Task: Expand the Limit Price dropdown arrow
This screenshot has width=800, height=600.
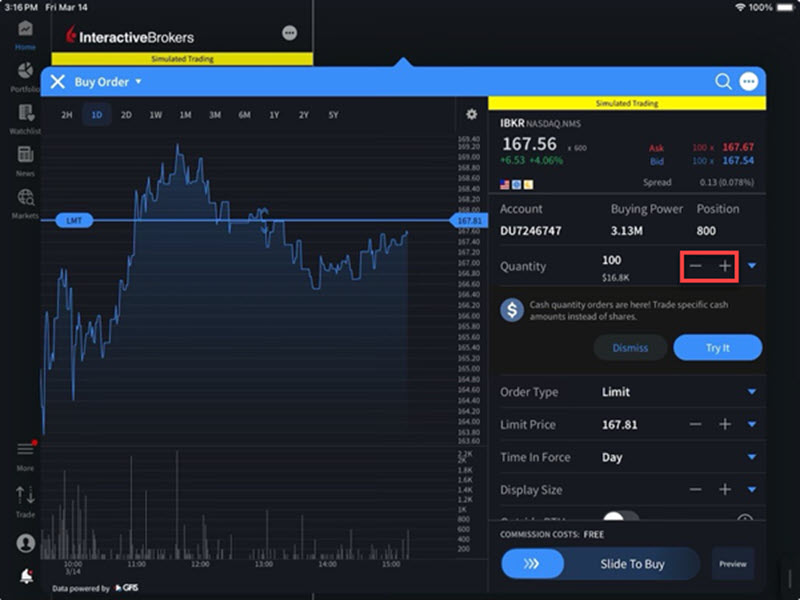Action: (752, 424)
